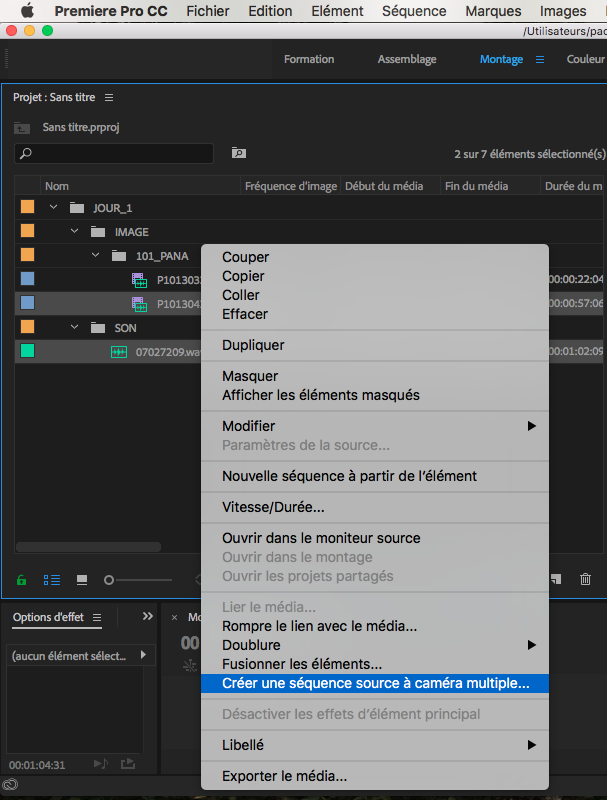The height and width of the screenshot is (800, 607).
Task: Click the export frame icon in Effect Controls
Action: (128, 764)
